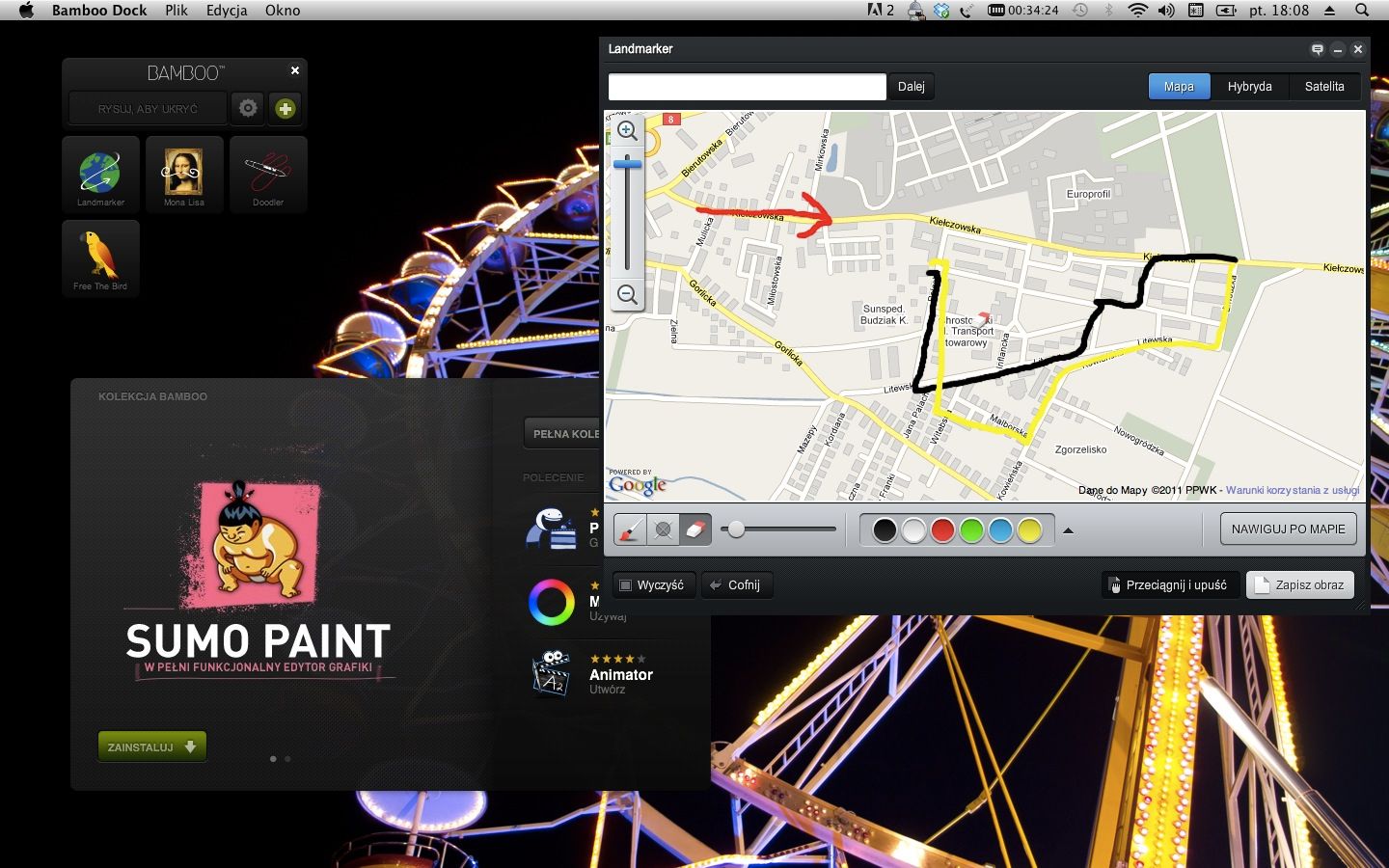Open the Plik menu
The image size is (1389, 868).
177,11
